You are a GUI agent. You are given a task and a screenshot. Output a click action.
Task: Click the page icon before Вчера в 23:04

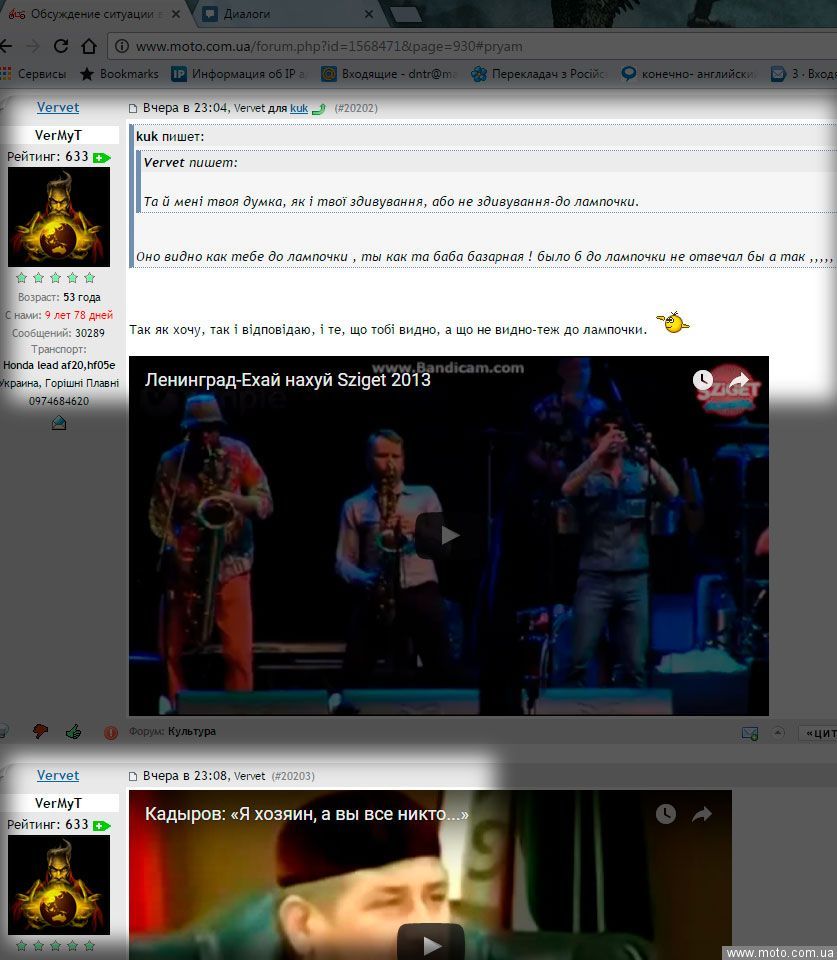[133, 109]
